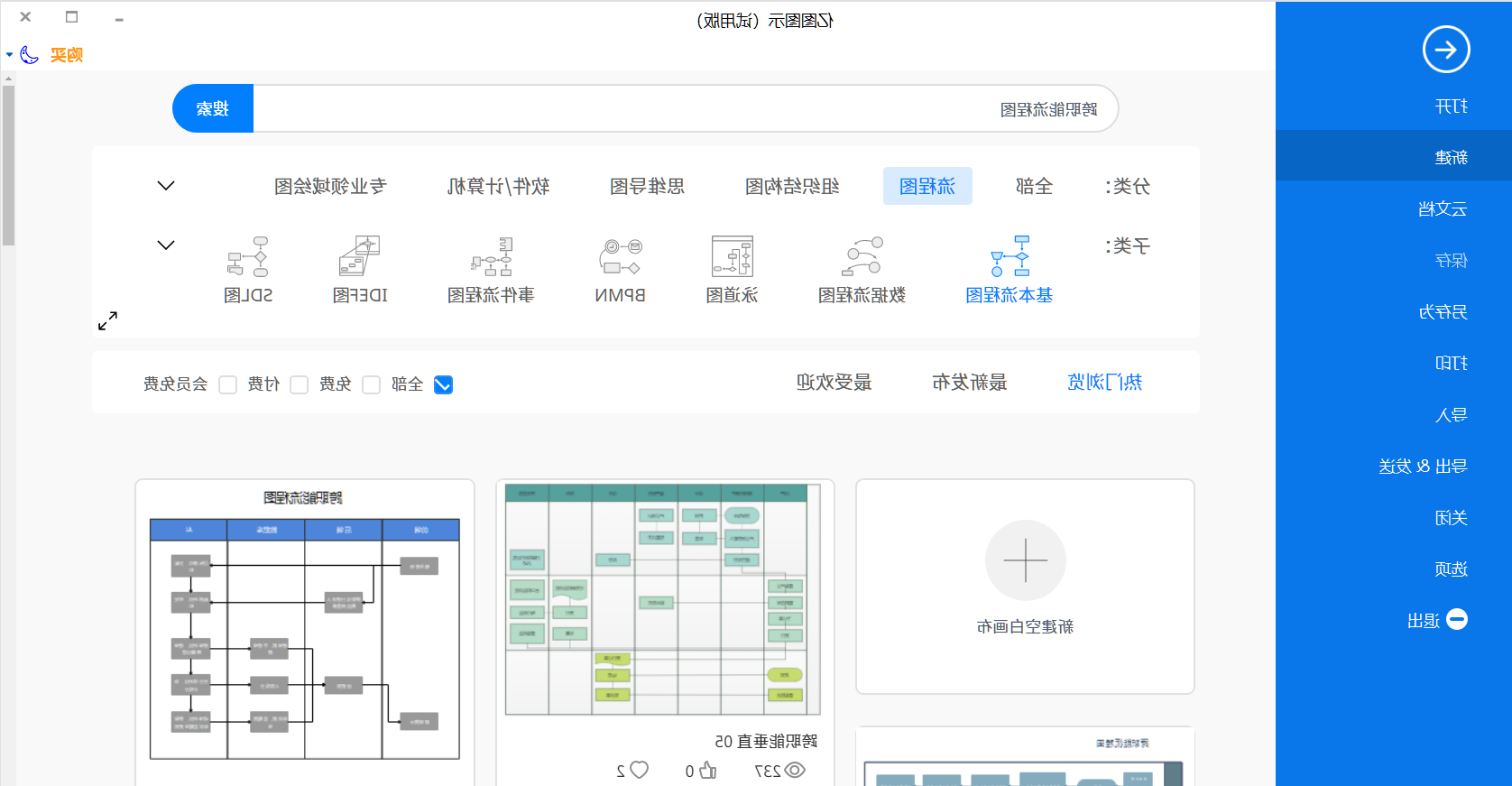This screenshot has width=1512, height=786.
Task: Click the minus icon beside 退出
Action: pyautogui.click(x=1457, y=619)
